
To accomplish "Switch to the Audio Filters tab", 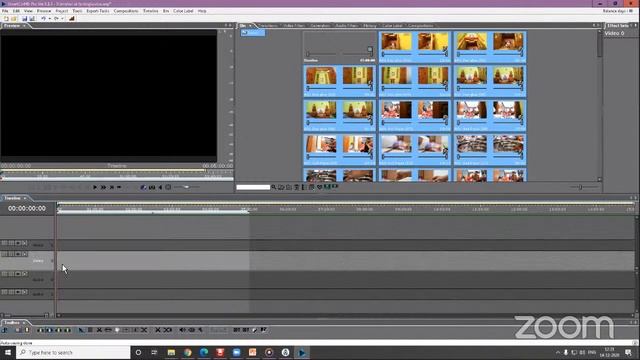I will click(346, 26).
